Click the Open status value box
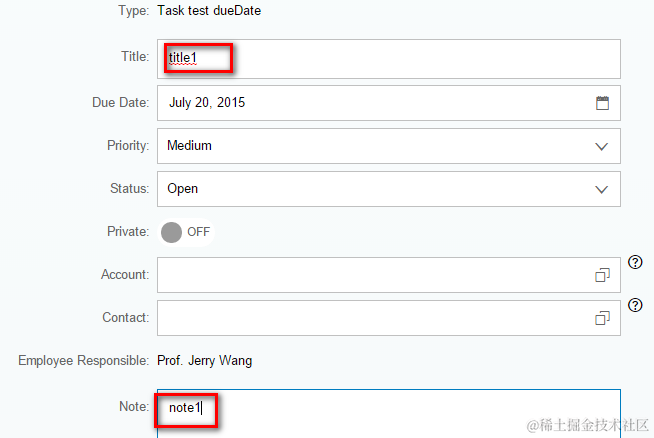Screen dimensions: 654x438 click(x=370, y=189)
